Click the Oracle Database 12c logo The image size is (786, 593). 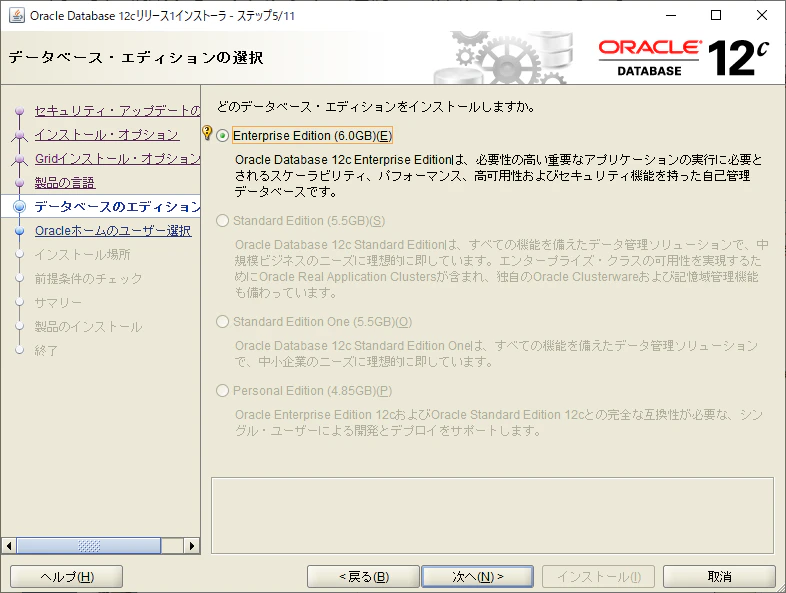(x=684, y=58)
